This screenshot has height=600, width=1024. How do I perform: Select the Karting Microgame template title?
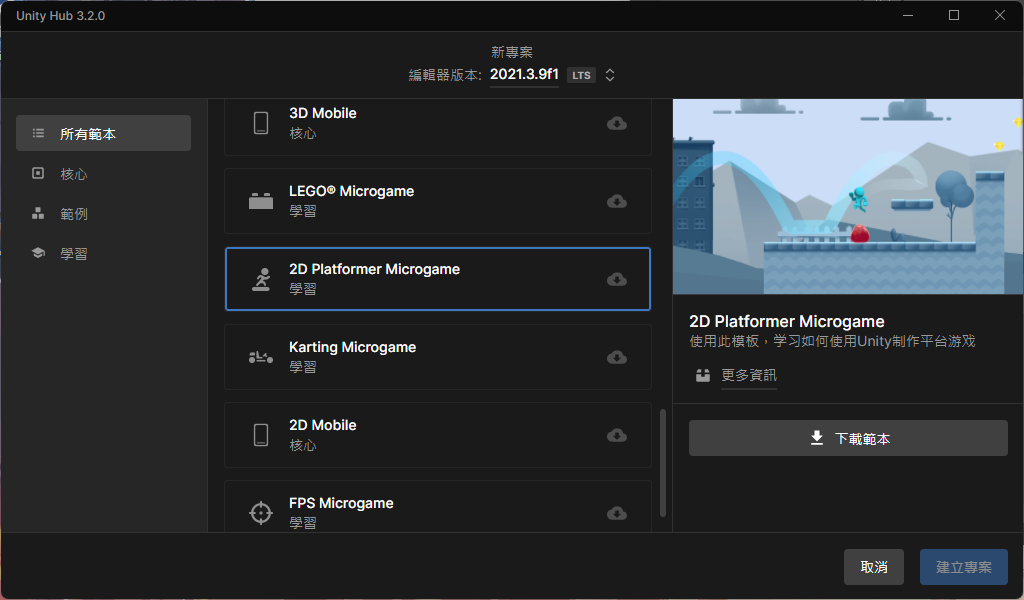pyautogui.click(x=353, y=347)
